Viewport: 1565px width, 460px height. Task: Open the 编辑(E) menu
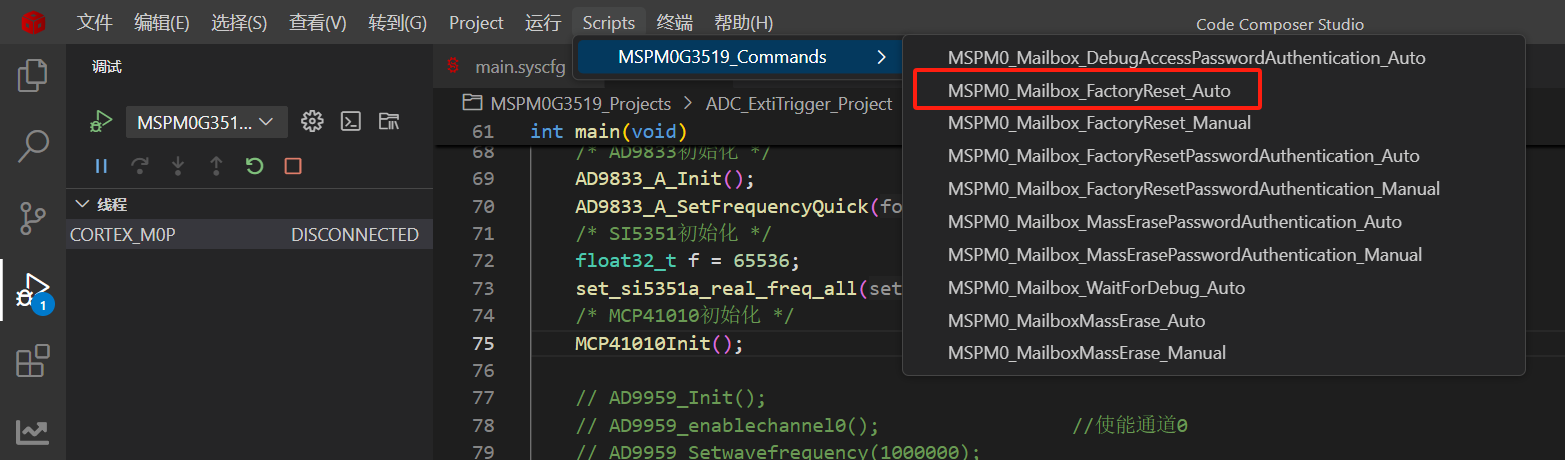162,23
